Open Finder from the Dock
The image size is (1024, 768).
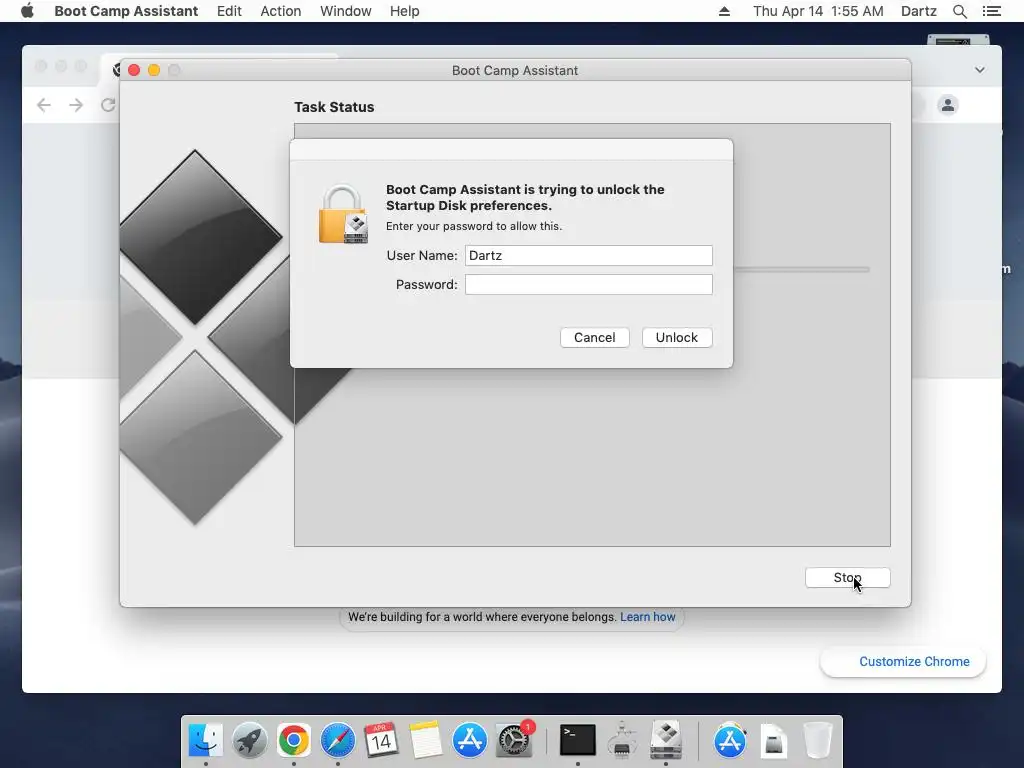pos(205,741)
